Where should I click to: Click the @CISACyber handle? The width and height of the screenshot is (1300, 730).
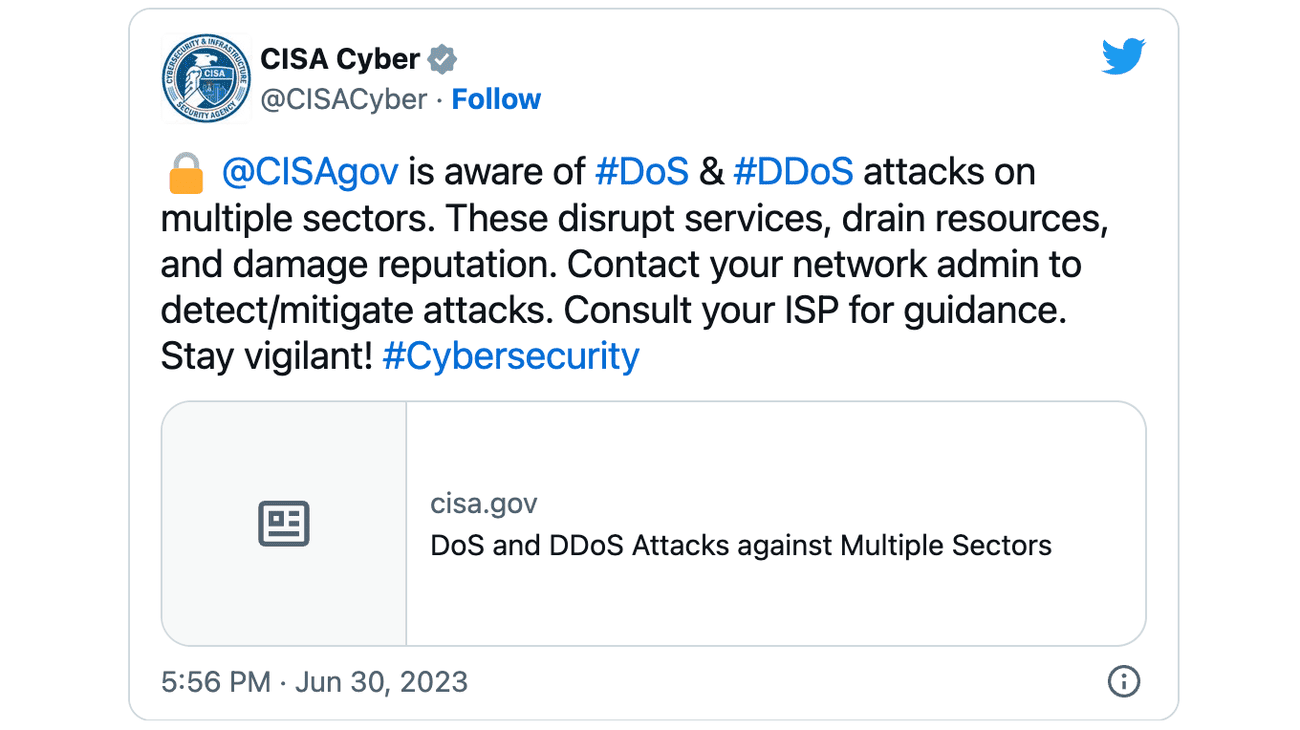(x=343, y=99)
